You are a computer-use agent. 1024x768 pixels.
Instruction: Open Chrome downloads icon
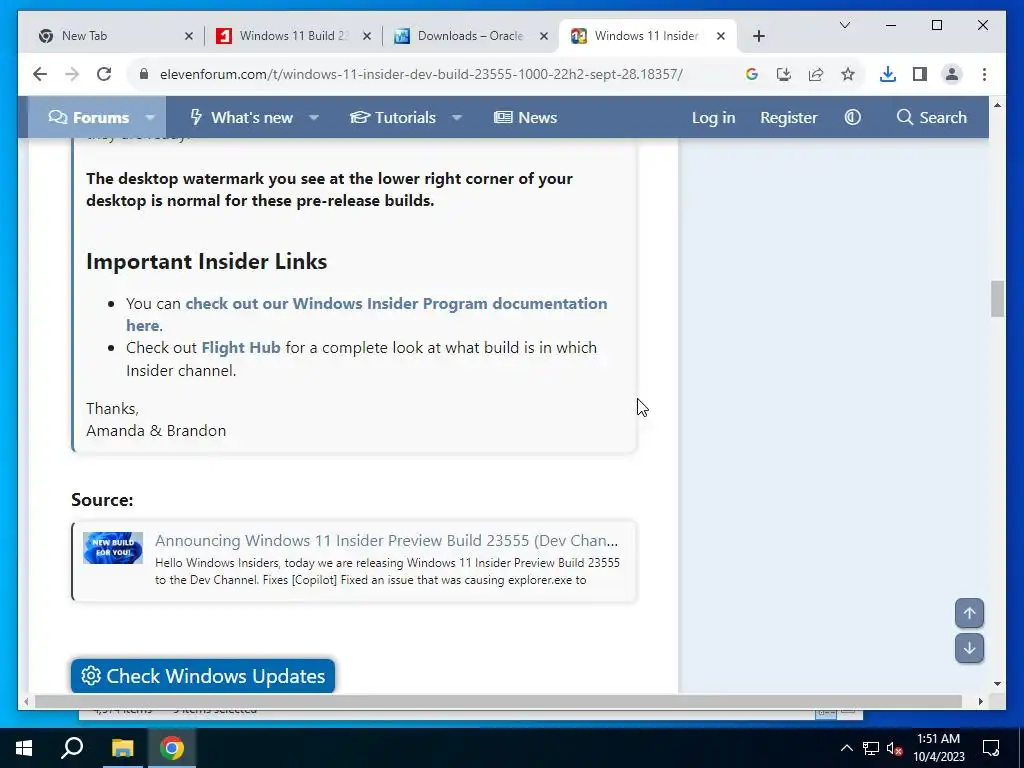click(x=888, y=74)
